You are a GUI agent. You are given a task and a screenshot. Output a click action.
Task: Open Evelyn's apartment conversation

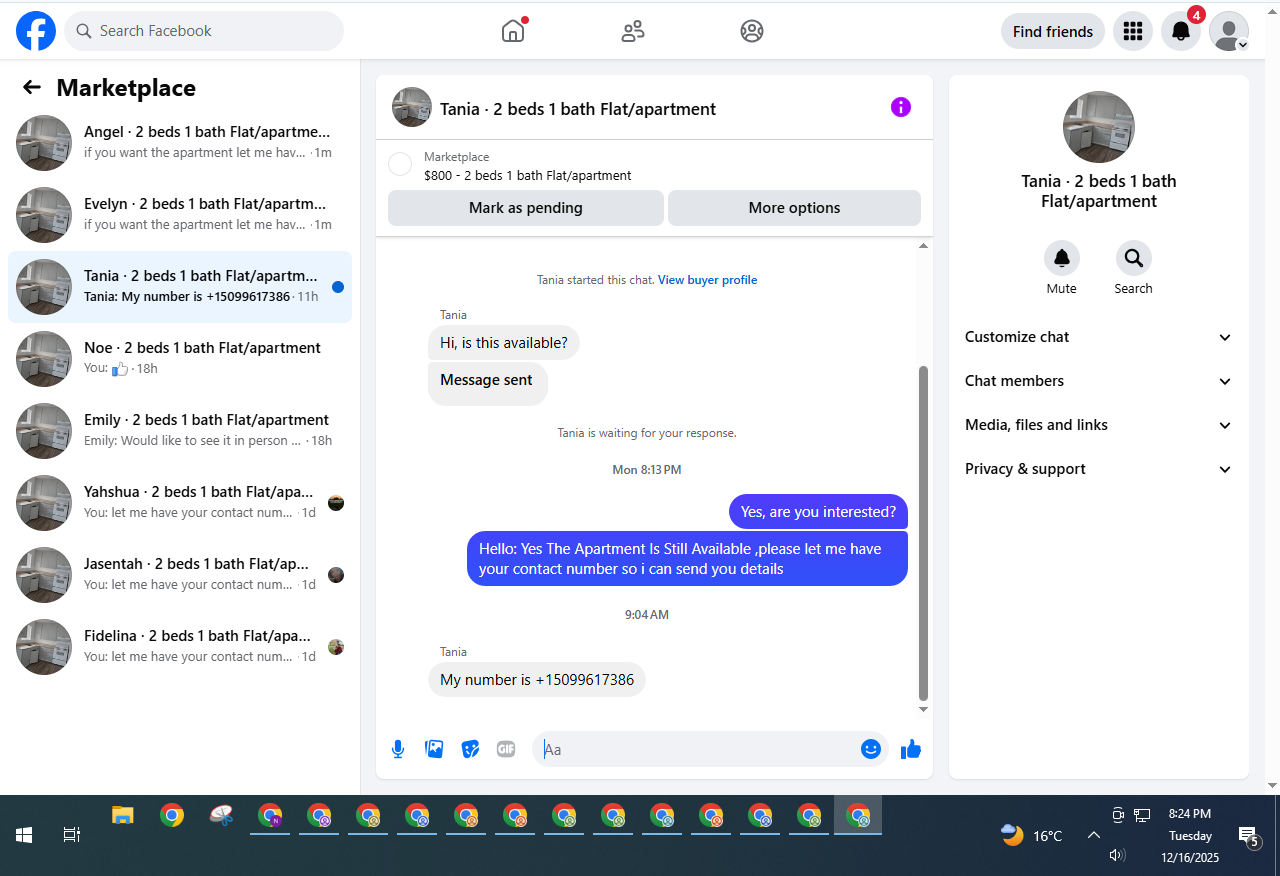click(180, 215)
